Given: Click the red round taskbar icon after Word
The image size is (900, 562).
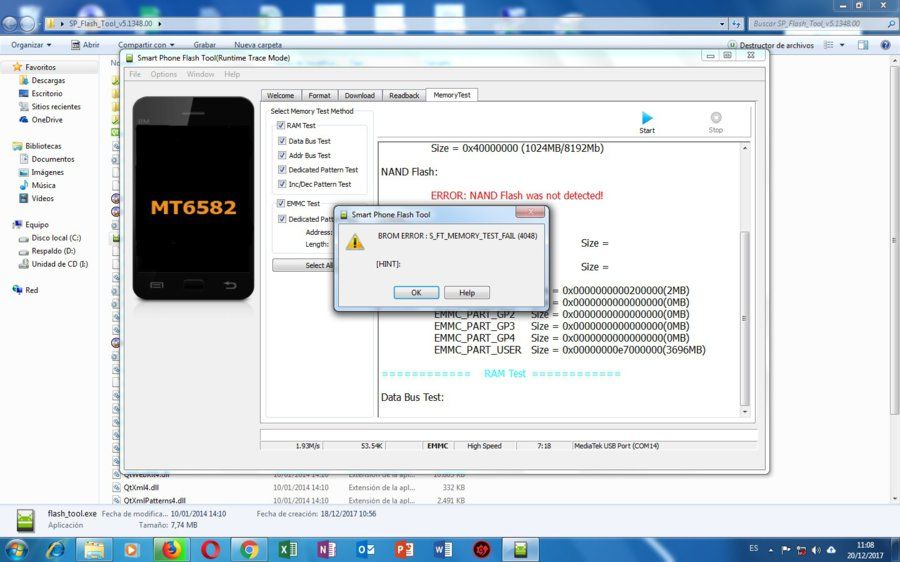Looking at the screenshot, I should (482, 550).
